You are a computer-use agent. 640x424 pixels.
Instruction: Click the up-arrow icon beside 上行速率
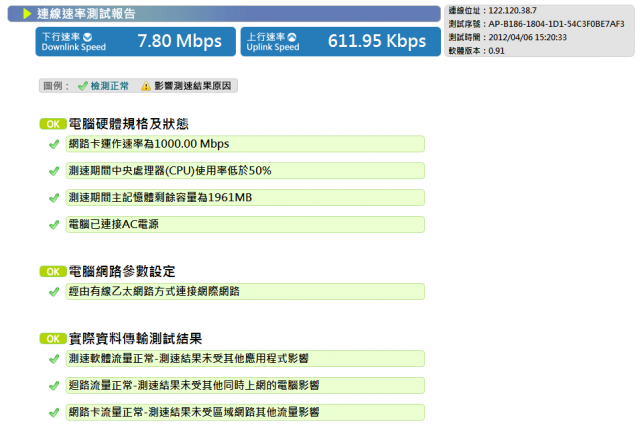pos(291,37)
